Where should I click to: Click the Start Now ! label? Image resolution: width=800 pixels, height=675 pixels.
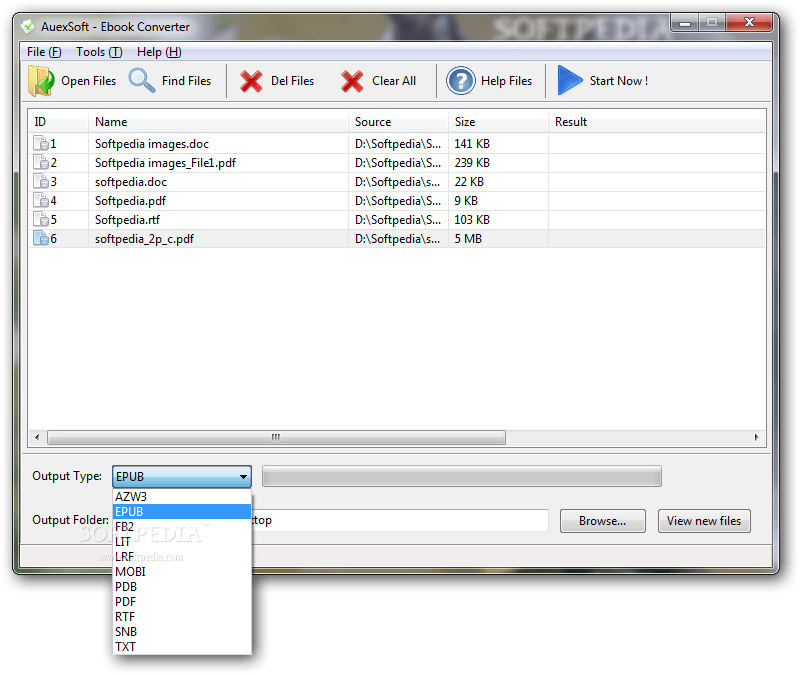(619, 81)
